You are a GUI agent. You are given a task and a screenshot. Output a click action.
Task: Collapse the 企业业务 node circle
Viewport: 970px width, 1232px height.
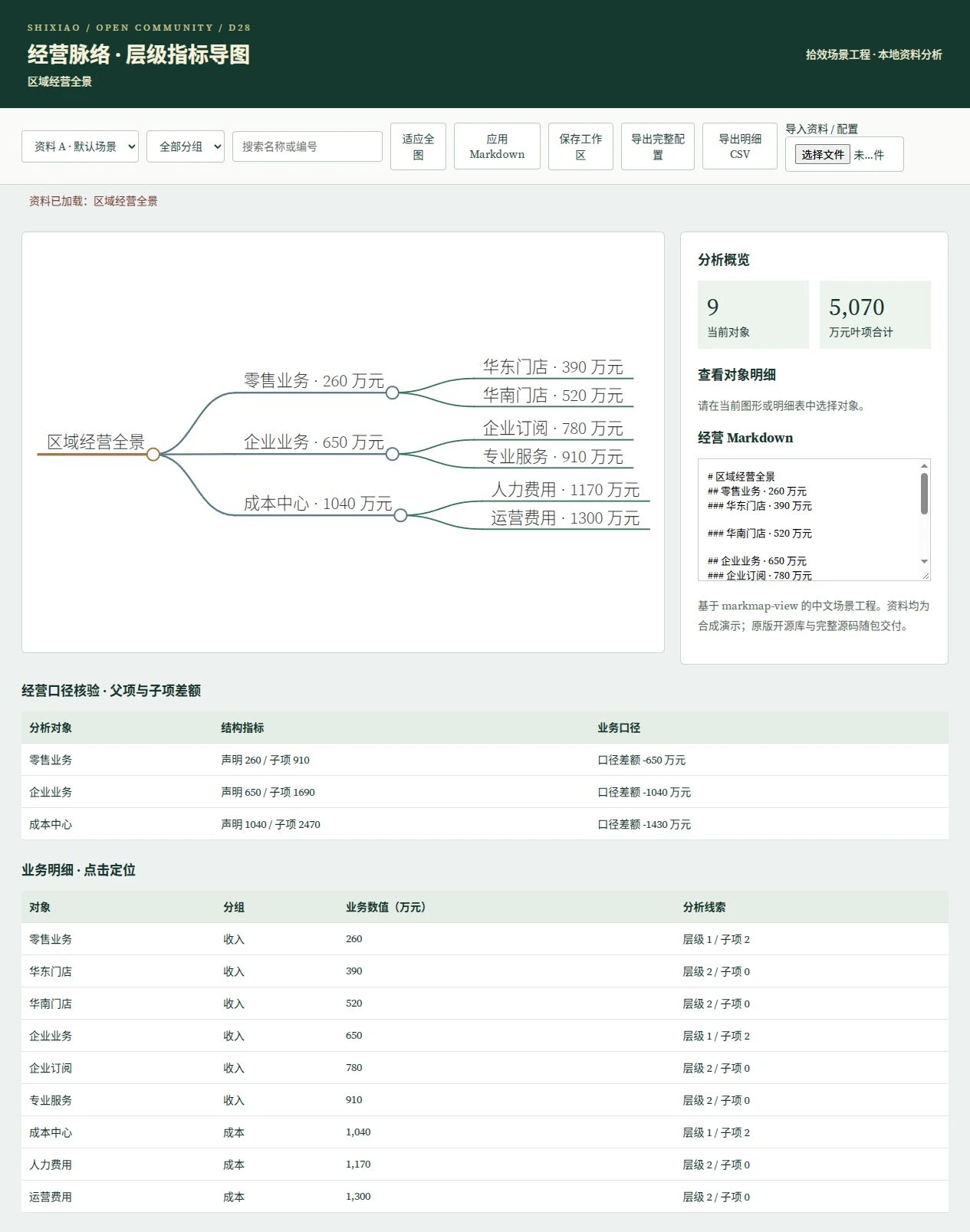tap(393, 454)
